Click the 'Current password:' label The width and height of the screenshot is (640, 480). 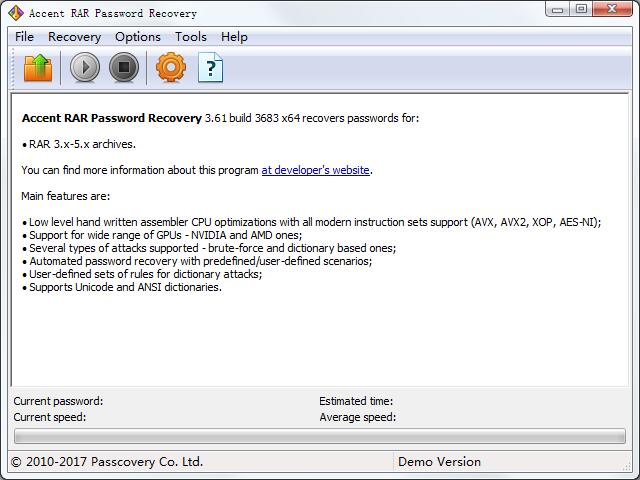pyautogui.click(x=58, y=401)
